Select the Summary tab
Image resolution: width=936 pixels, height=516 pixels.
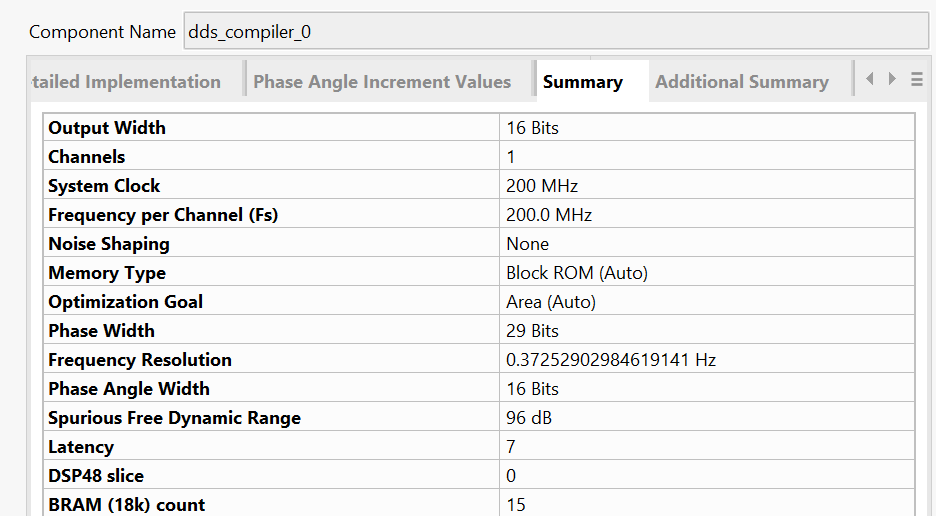(583, 82)
